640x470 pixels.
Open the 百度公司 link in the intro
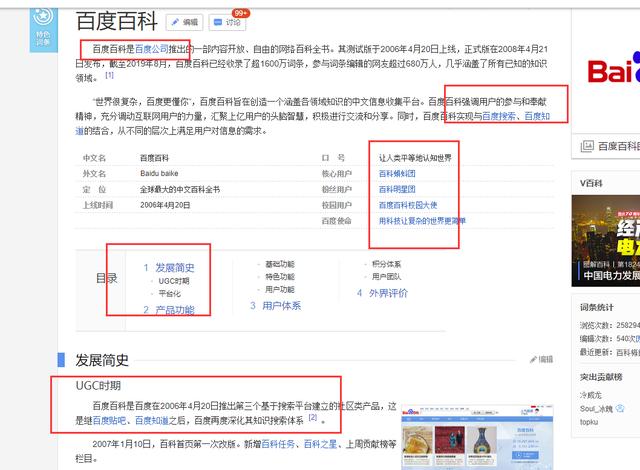151,49
